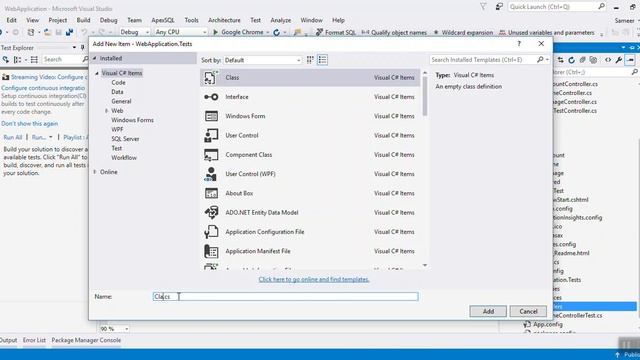The height and width of the screenshot is (360, 640).
Task: Select Data category in tree
Action: point(117,92)
